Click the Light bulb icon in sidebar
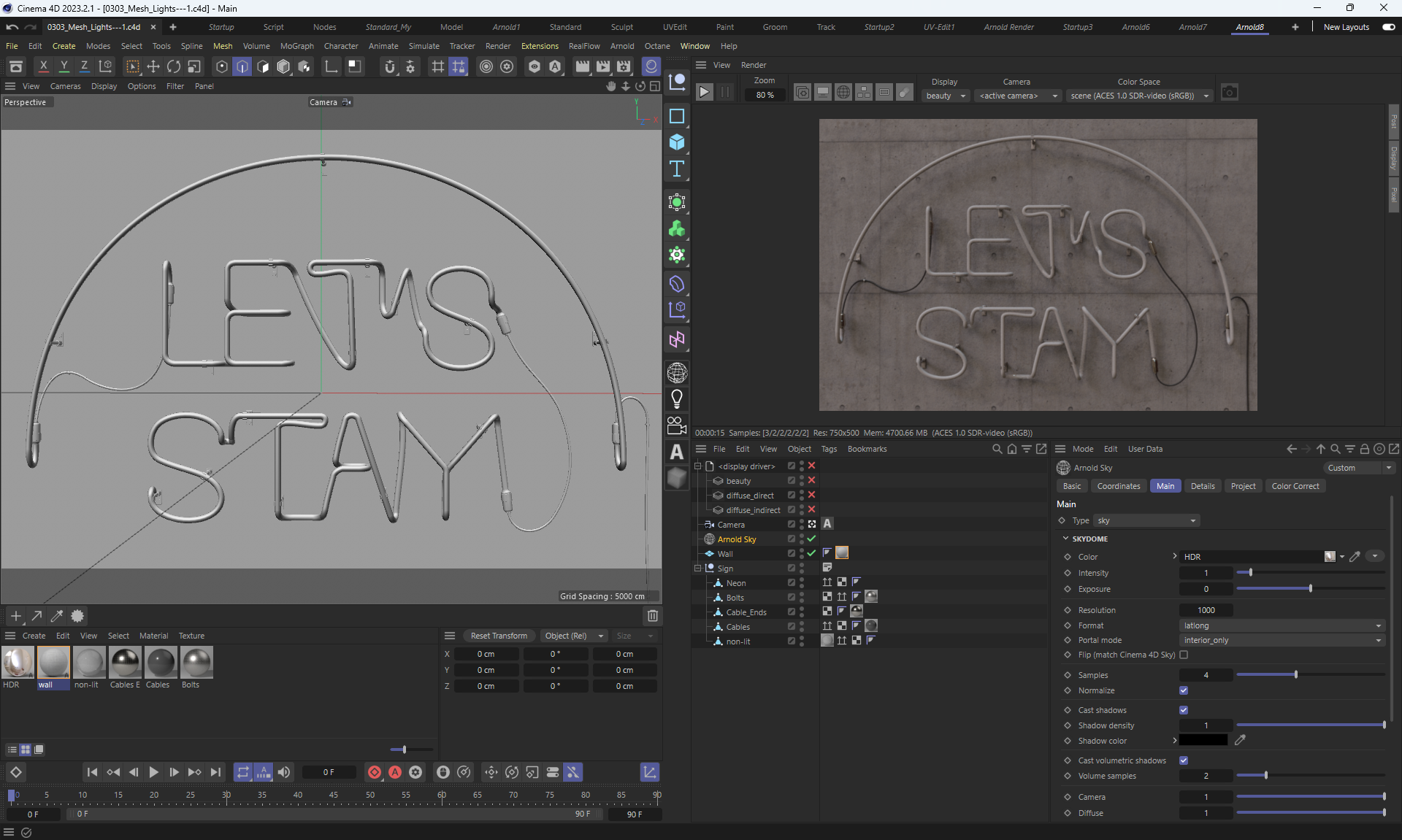The image size is (1402, 840). pyautogui.click(x=677, y=398)
